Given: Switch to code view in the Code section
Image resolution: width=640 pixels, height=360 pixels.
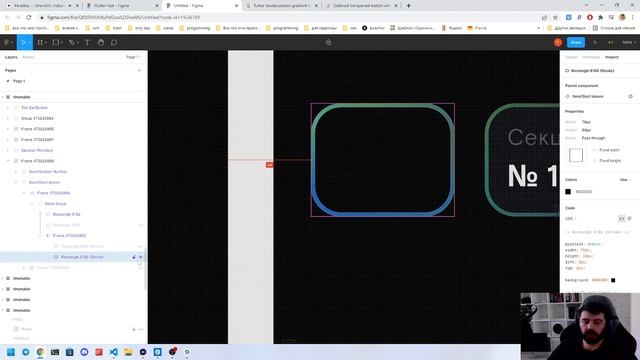Looking at the screenshot, I should click(622, 219).
